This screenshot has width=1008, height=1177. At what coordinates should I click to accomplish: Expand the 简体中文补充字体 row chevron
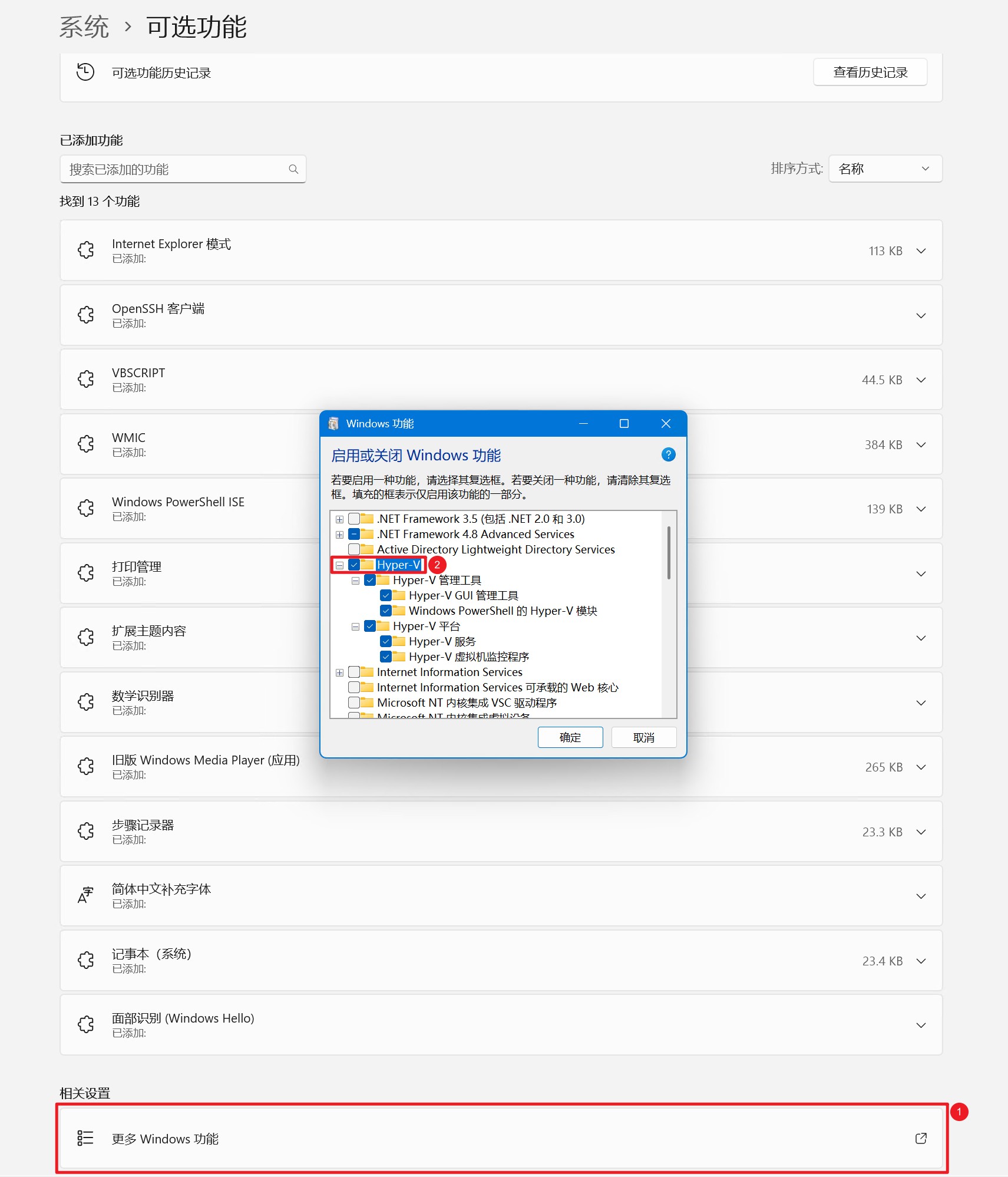click(921, 896)
